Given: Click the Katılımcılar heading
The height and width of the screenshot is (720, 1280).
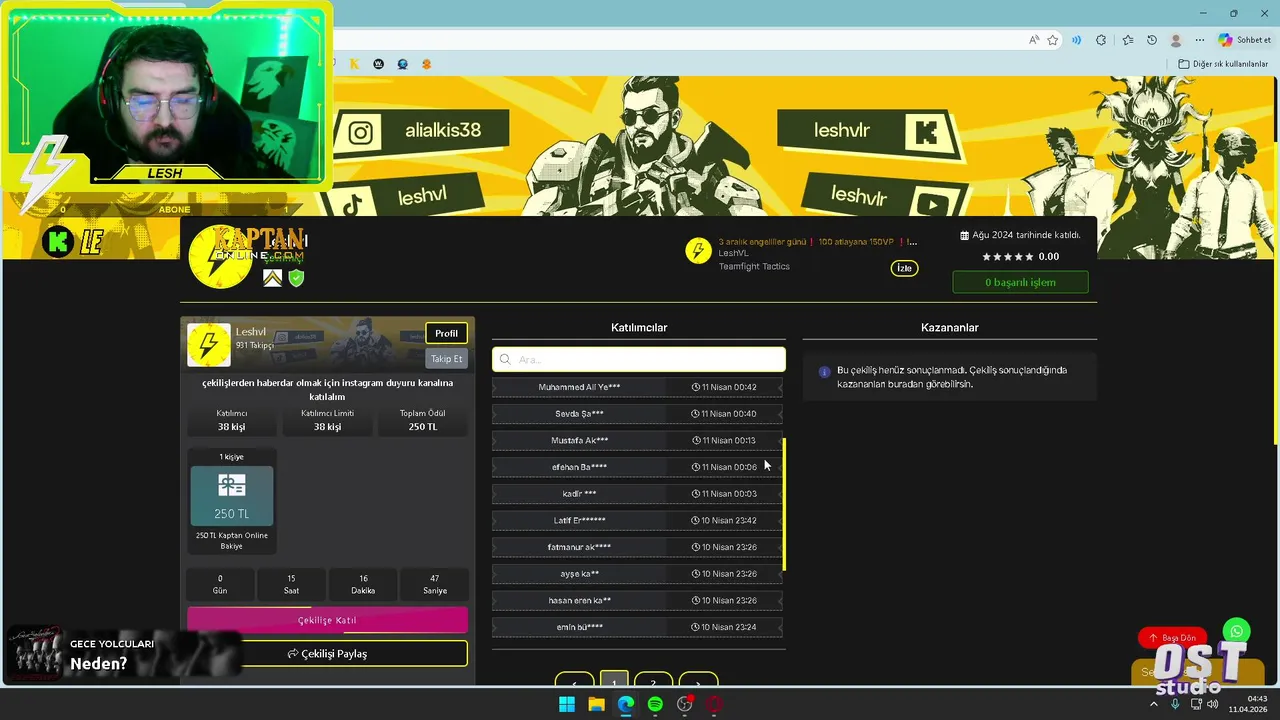Looking at the screenshot, I should 639,327.
